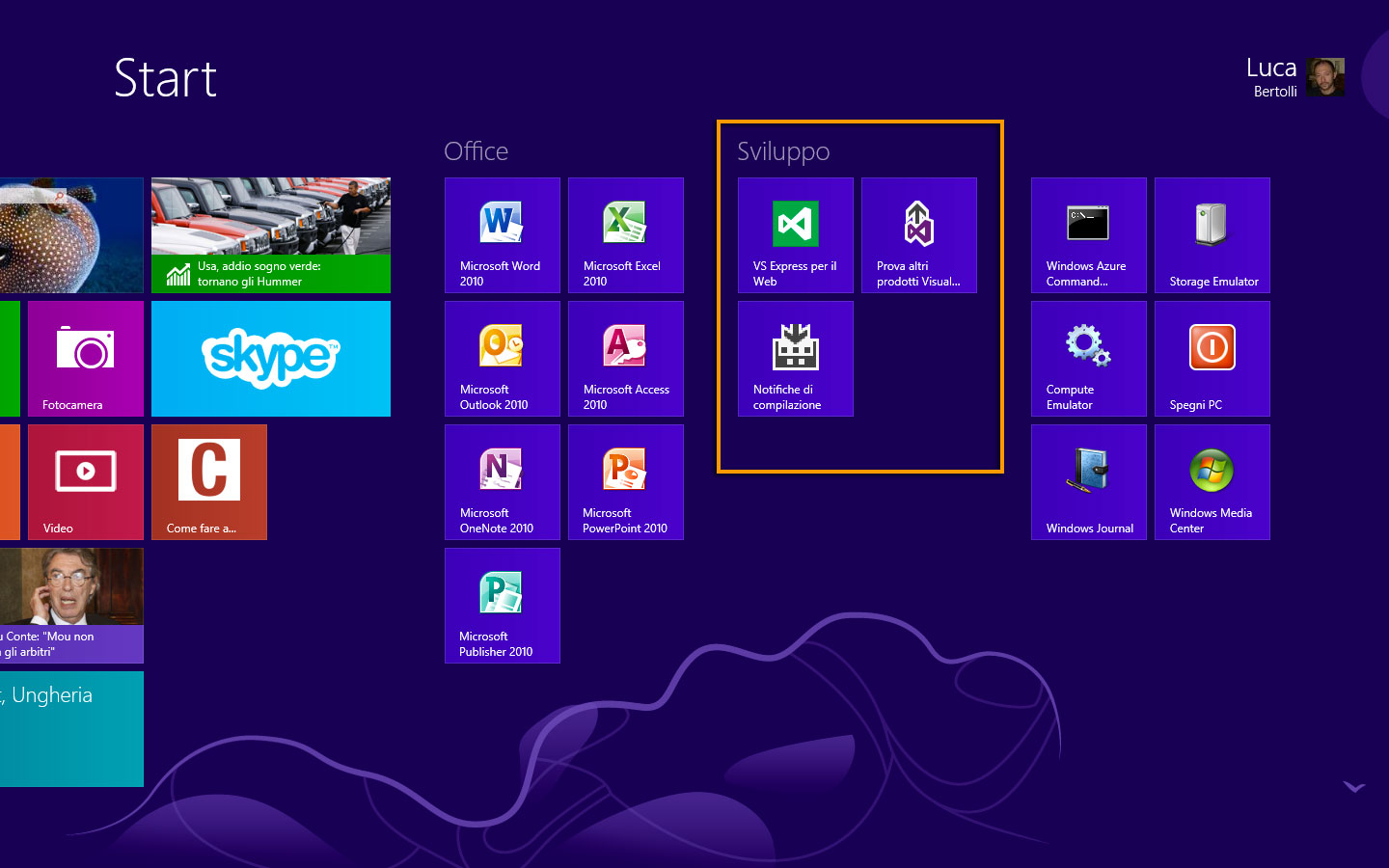Click the Start heading text
This screenshot has width=1389, height=868.
(x=165, y=78)
